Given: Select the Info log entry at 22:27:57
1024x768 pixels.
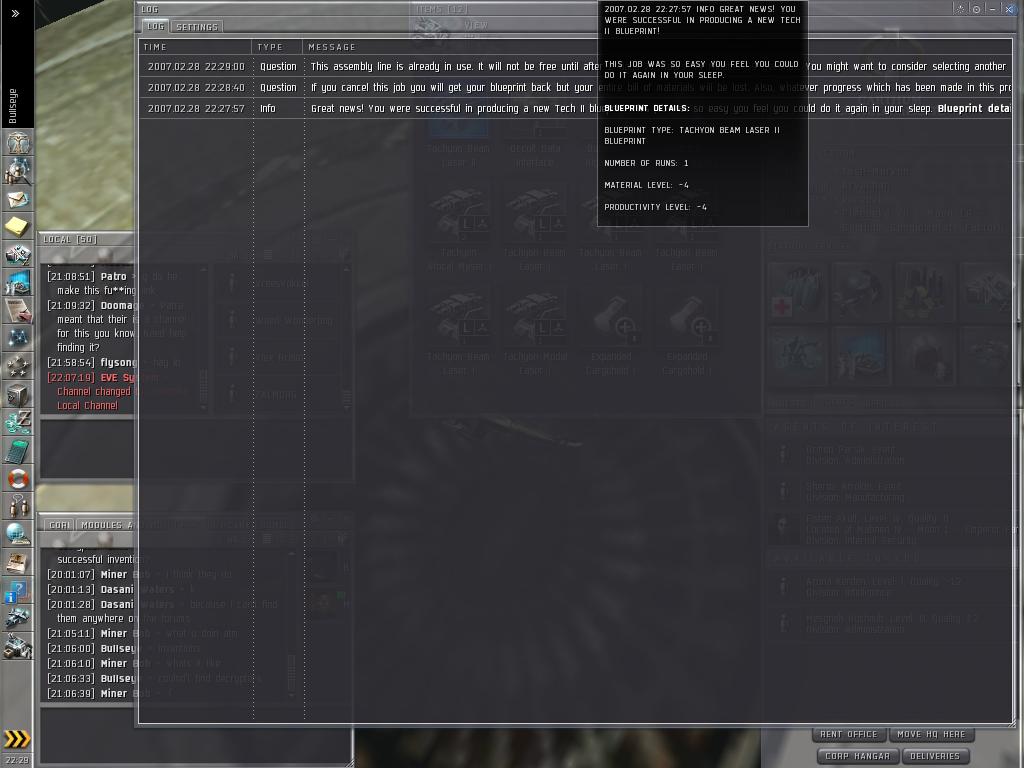Looking at the screenshot, I should tap(575, 108).
